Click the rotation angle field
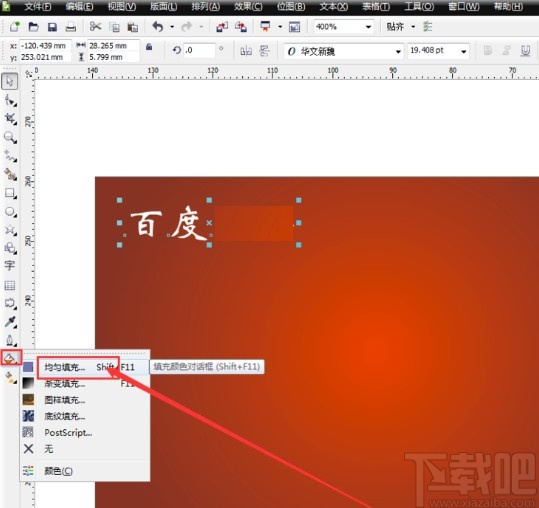The image size is (539, 508). coord(199,51)
